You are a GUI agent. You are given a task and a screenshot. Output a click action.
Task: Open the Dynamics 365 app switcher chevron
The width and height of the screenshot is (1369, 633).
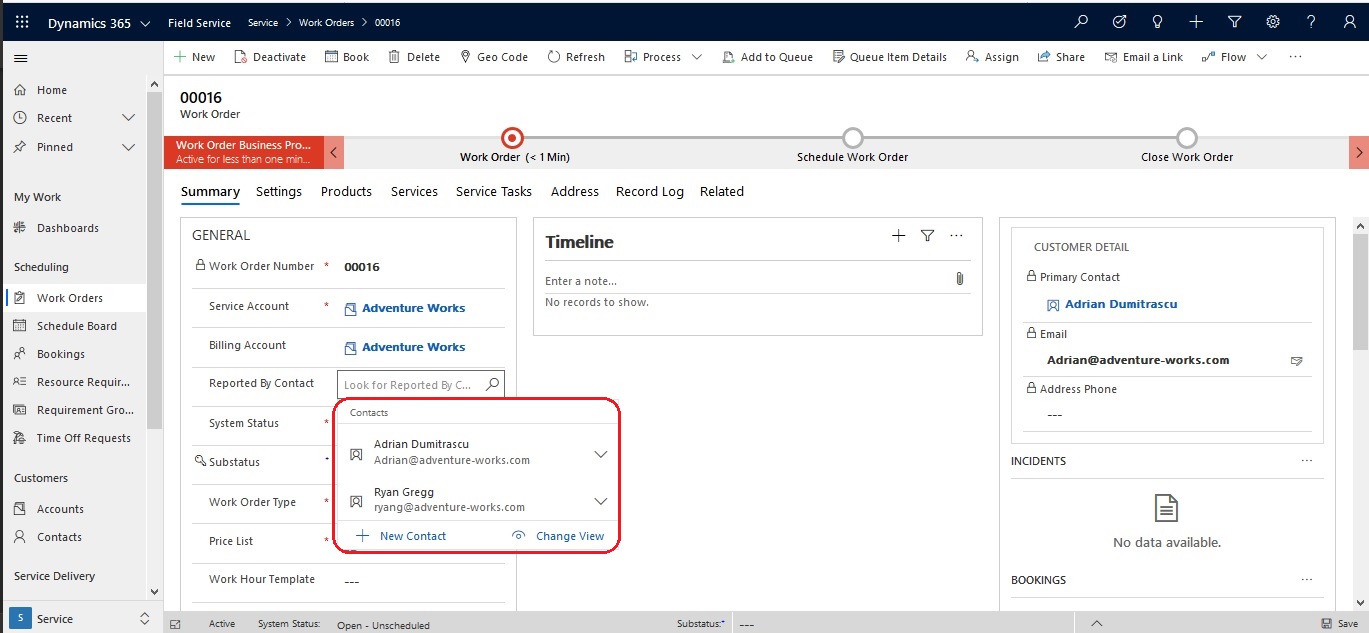[x=146, y=23]
